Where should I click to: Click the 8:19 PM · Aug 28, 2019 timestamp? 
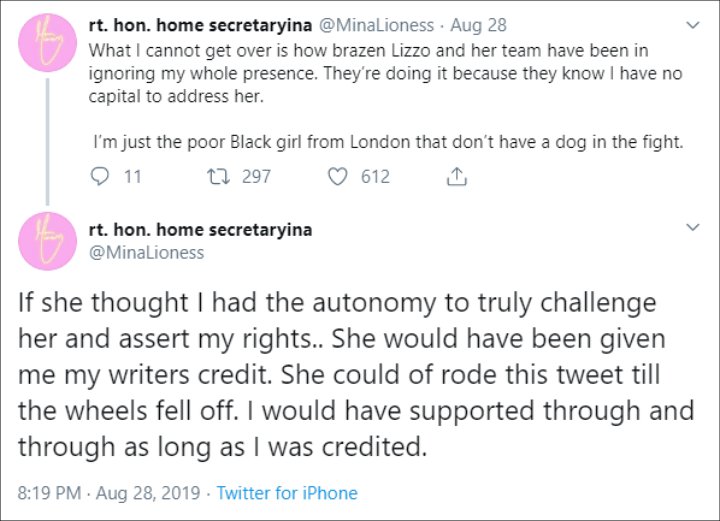coord(109,493)
